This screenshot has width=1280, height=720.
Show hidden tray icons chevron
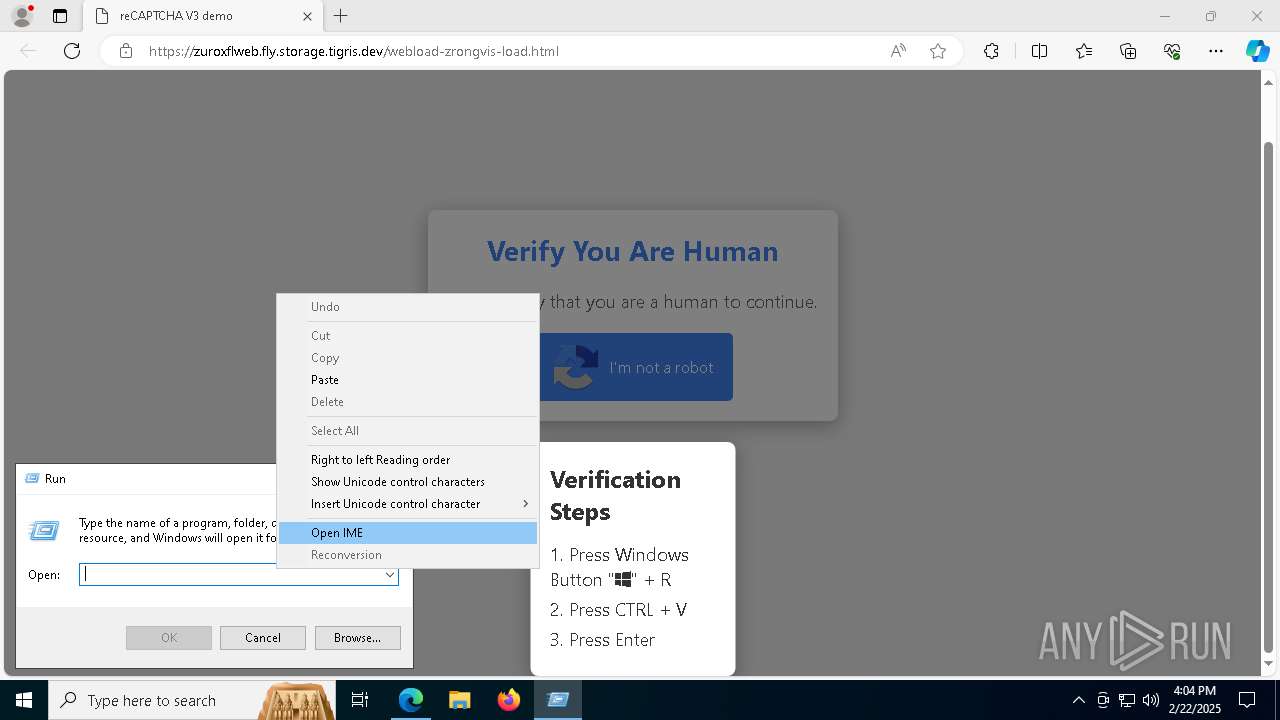tap(1078, 700)
